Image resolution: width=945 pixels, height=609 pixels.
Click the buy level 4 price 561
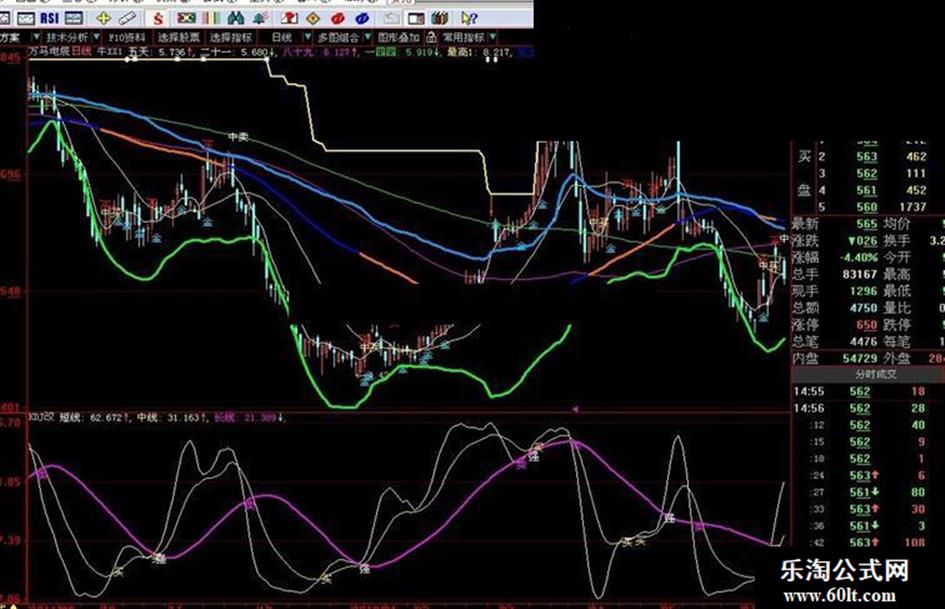click(x=867, y=191)
